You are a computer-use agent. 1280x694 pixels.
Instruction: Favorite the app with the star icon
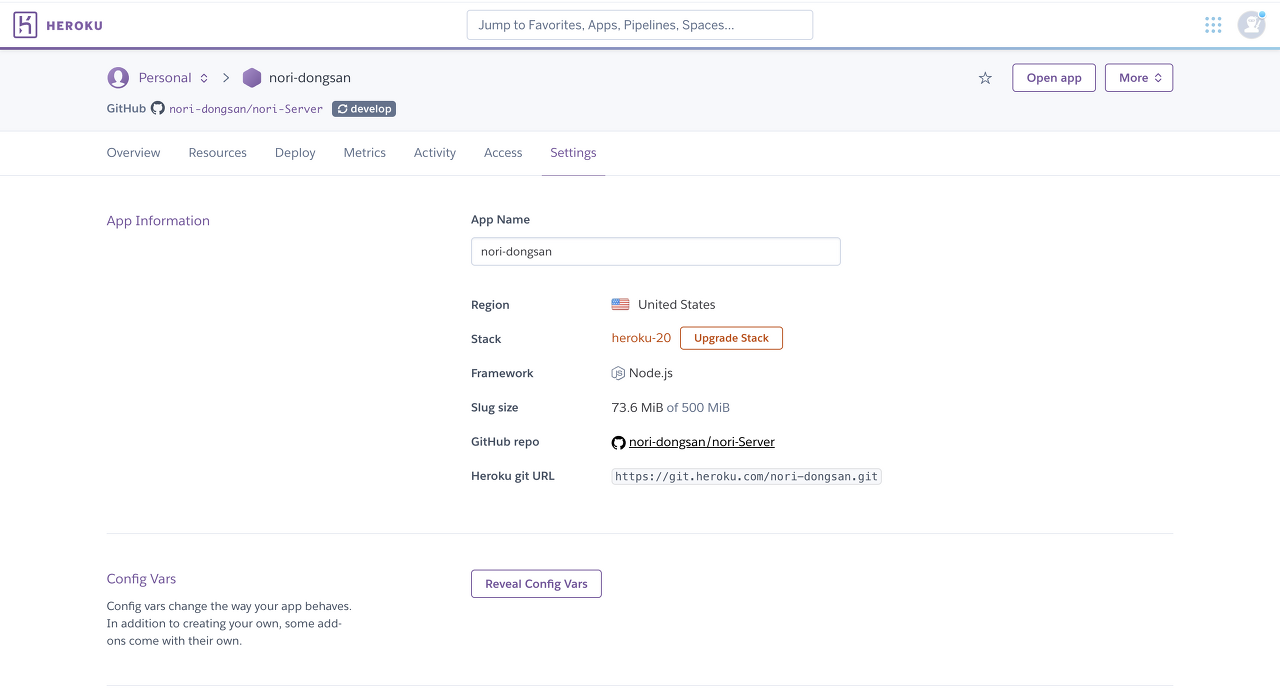(x=985, y=78)
